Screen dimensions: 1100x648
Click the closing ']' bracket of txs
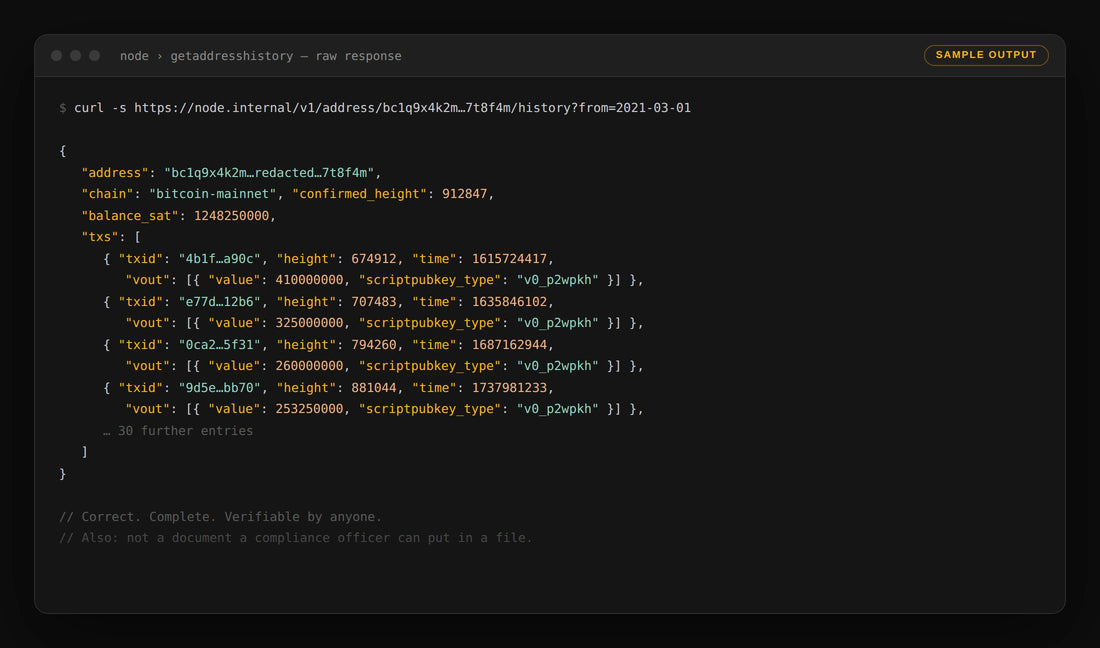[85, 452]
